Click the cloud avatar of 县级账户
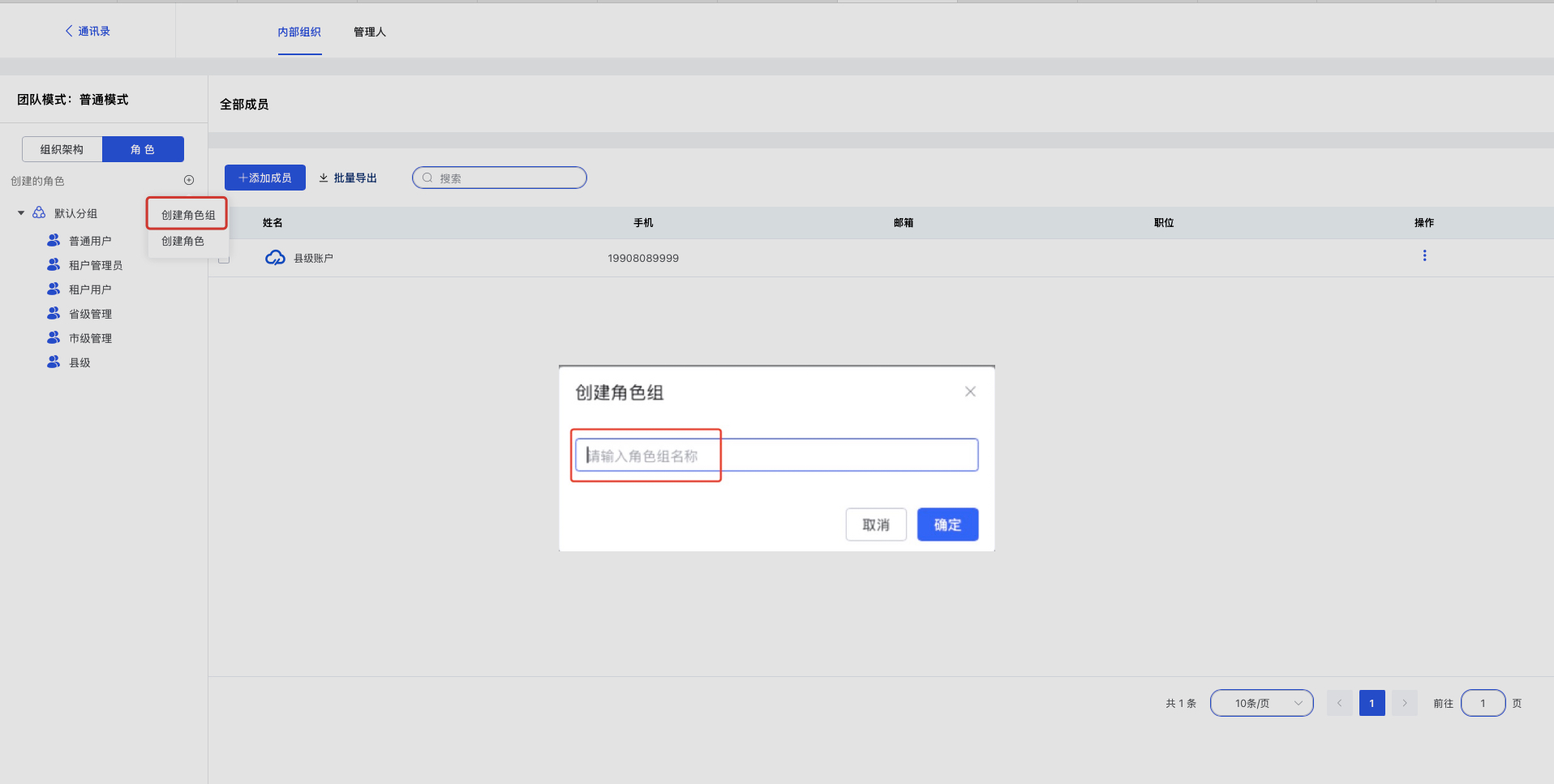1554x784 pixels. click(275, 258)
